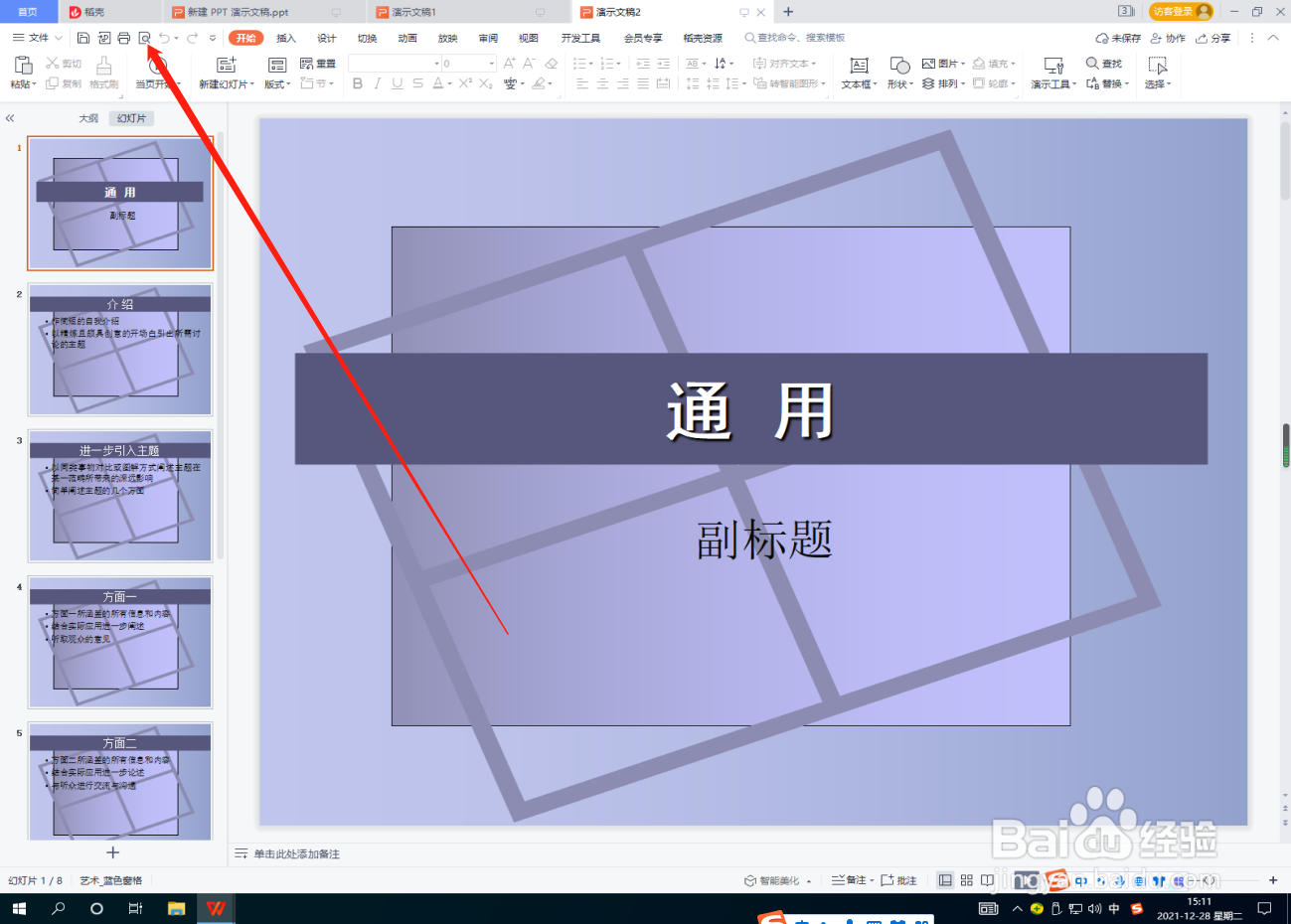The image size is (1291, 924).
Task: Open the 形状 shapes tool
Action: click(897, 73)
